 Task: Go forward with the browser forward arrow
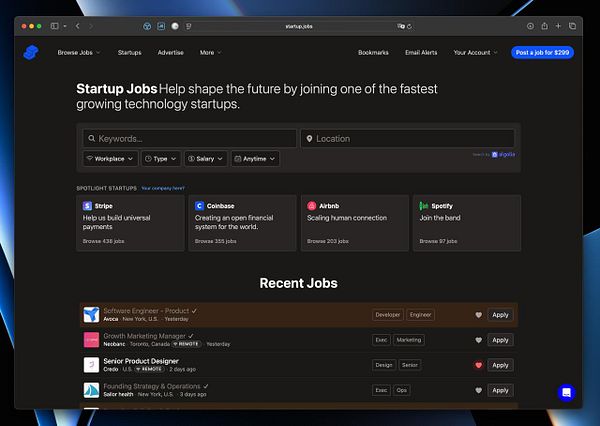(x=91, y=26)
